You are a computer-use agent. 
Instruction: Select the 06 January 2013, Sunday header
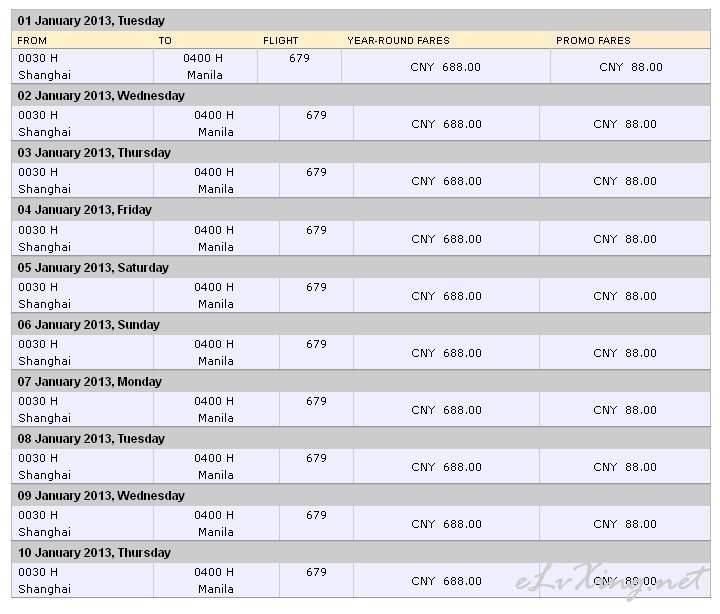pyautogui.click(x=89, y=325)
